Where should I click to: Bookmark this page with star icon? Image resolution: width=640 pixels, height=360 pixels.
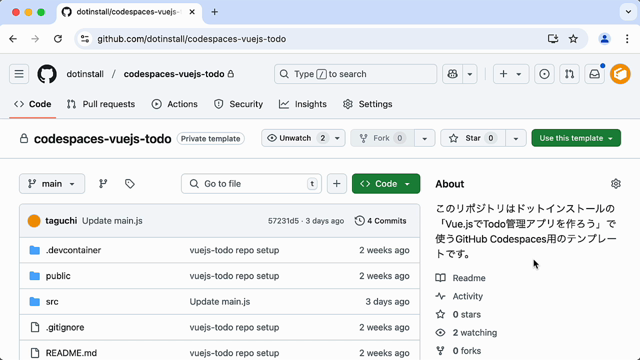click(x=573, y=39)
